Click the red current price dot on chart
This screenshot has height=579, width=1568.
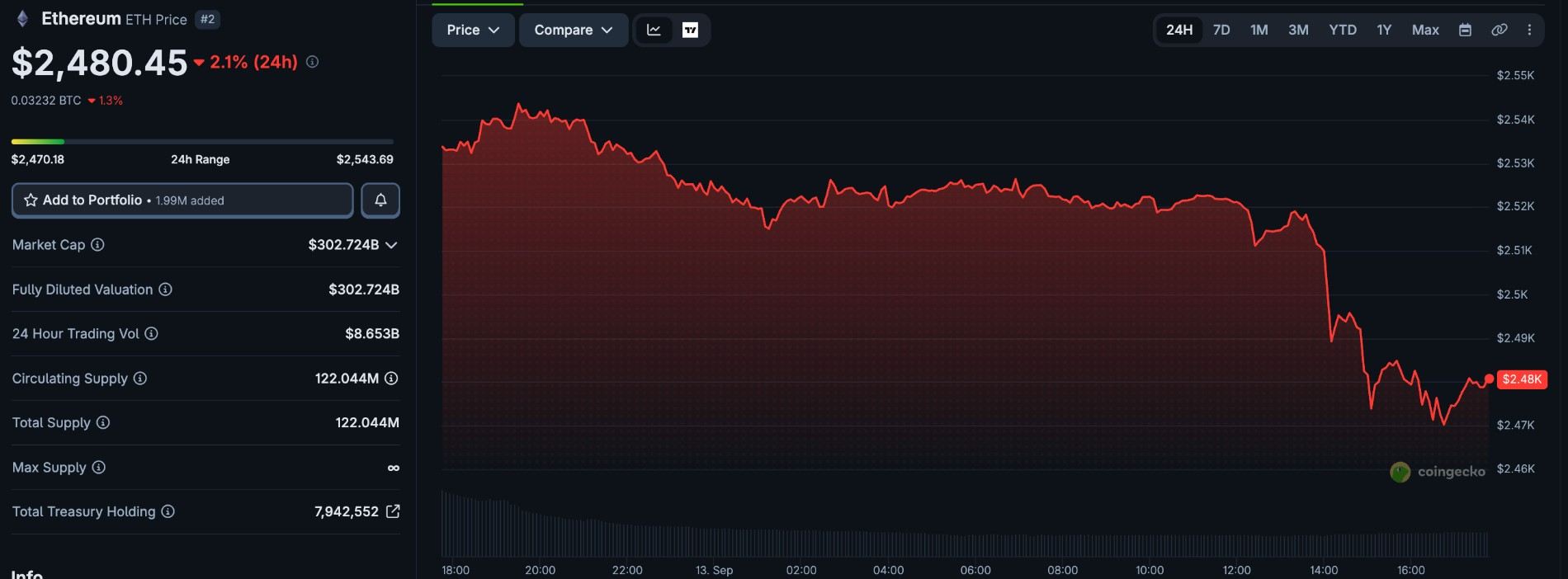click(x=1489, y=379)
